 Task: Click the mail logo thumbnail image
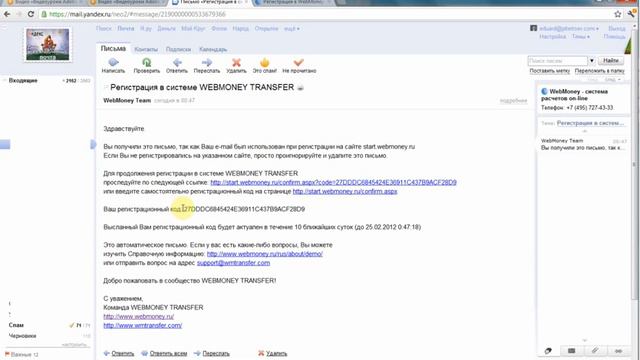tap(48, 44)
